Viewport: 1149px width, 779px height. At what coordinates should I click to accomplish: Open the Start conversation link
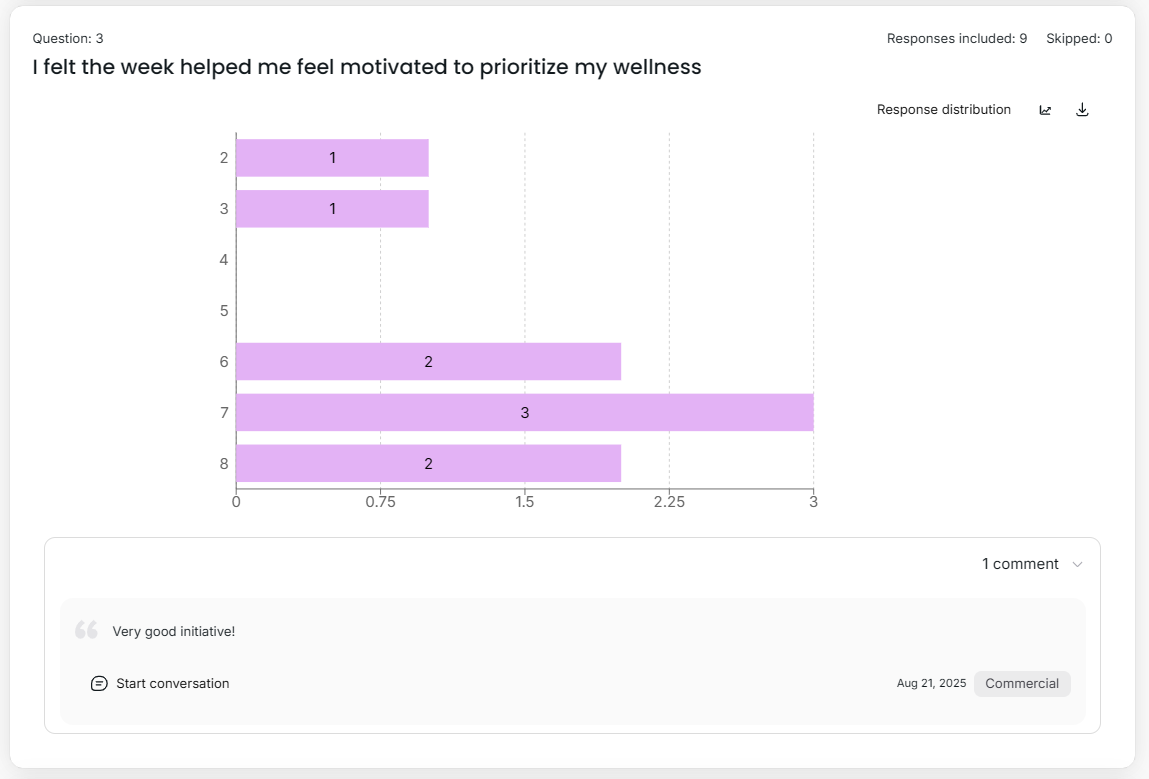tap(173, 683)
